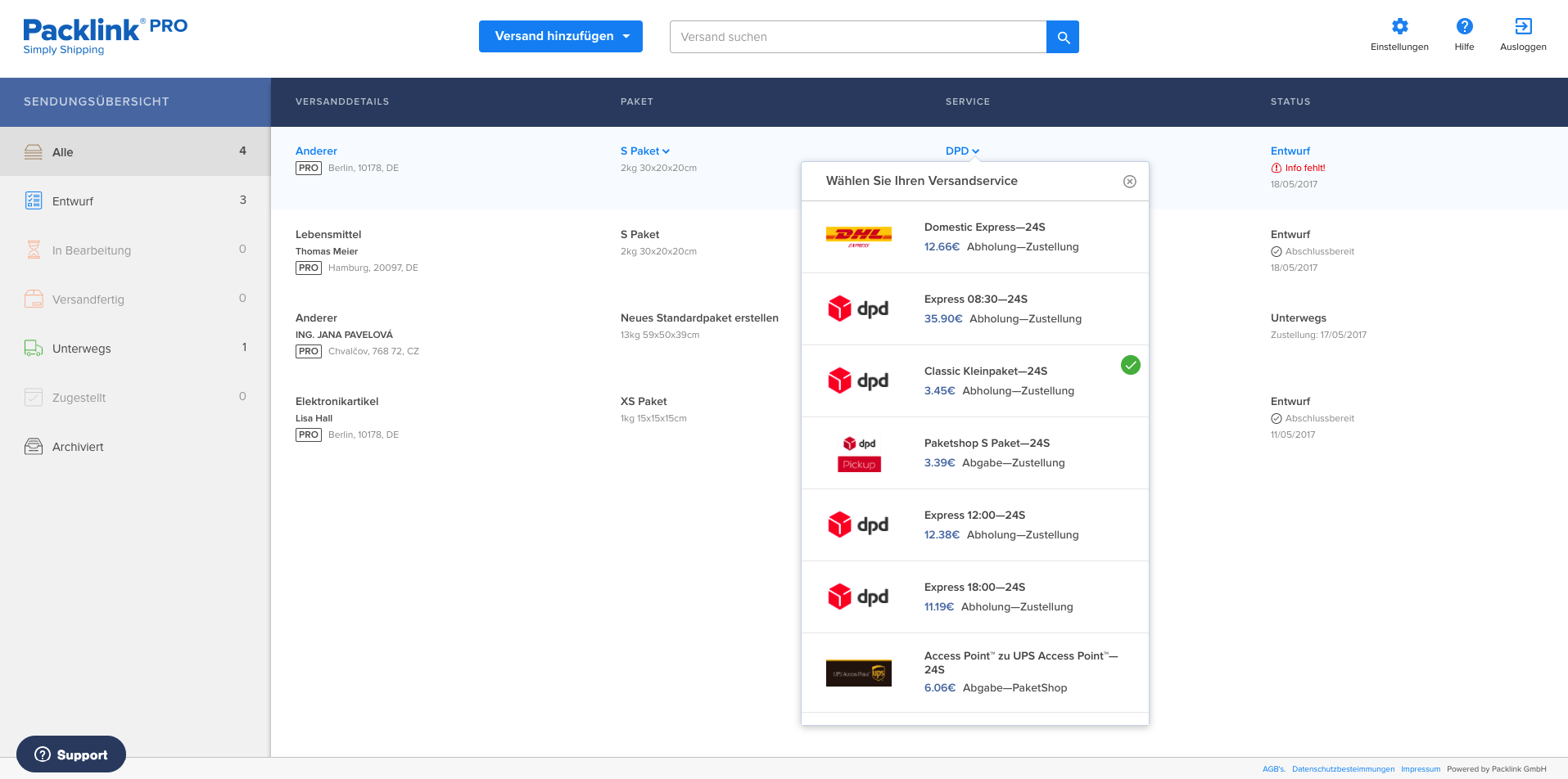Click the 3.39€ Paketshop price
Viewport: 1568px width, 779px height.
tap(940, 462)
